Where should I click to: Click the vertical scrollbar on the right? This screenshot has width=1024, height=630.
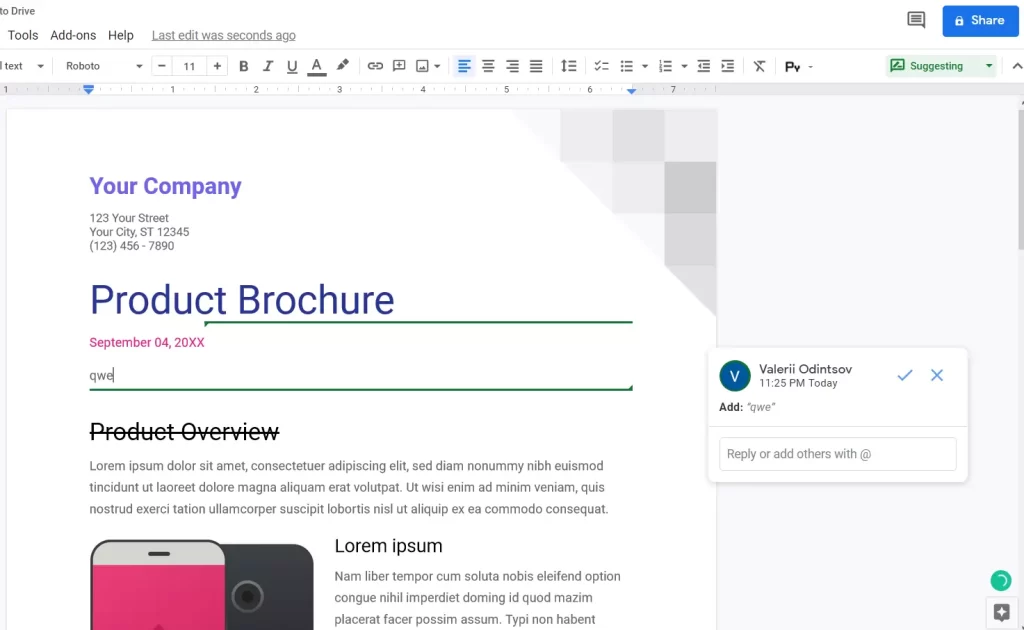[x=1020, y=180]
